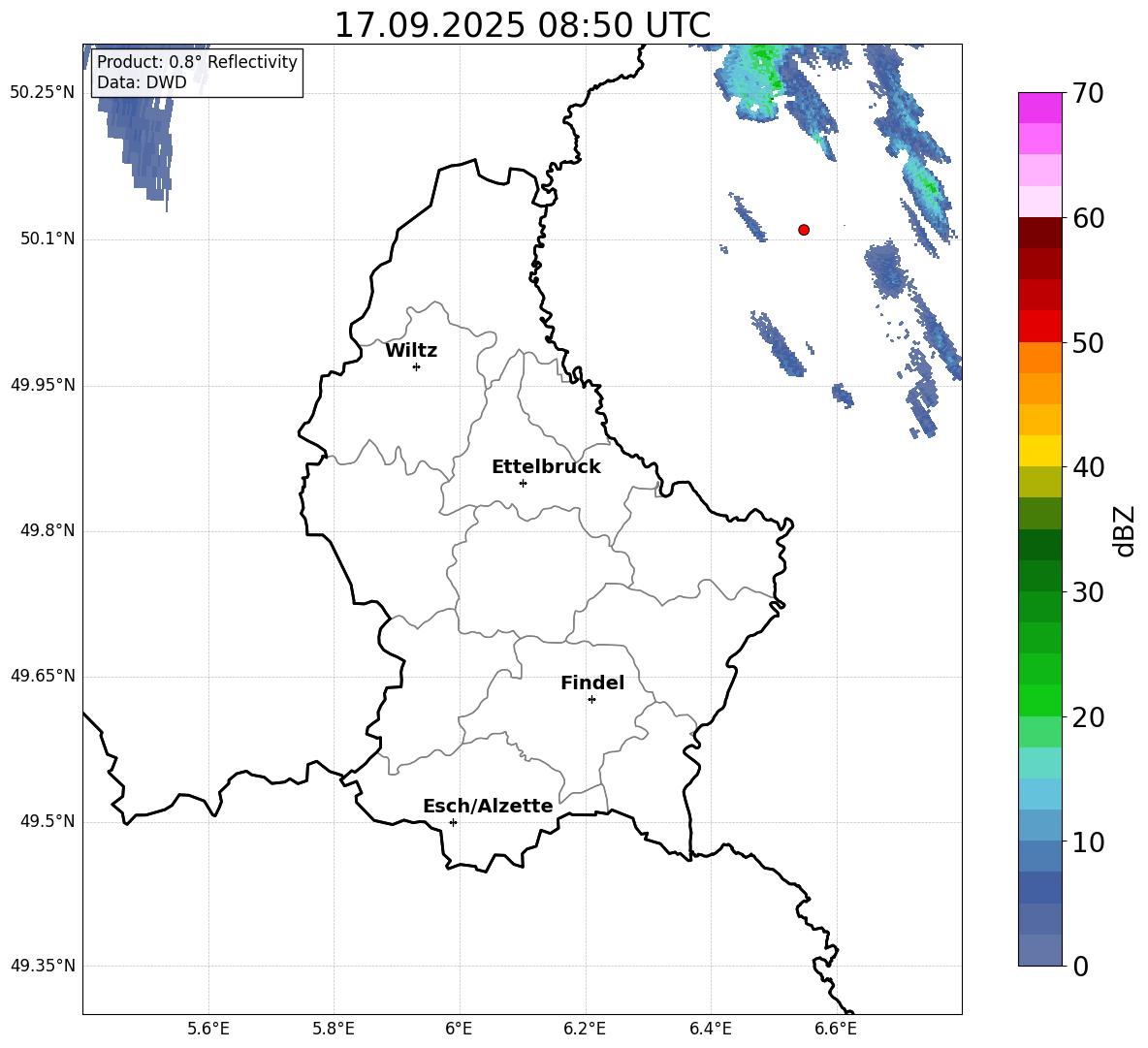
Task: Click the 5.8°E longitude label
Action: pyautogui.click(x=334, y=1029)
